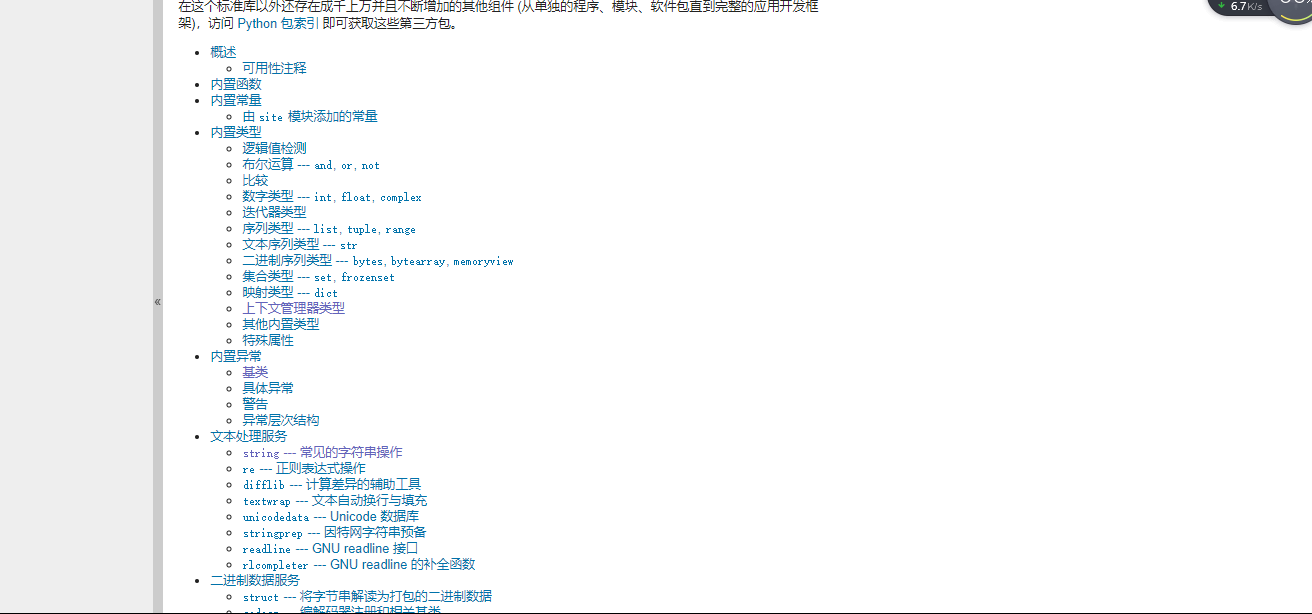This screenshot has width=1312, height=614.
Task: Open the 内置类型 chapter link
Action: tap(236, 132)
